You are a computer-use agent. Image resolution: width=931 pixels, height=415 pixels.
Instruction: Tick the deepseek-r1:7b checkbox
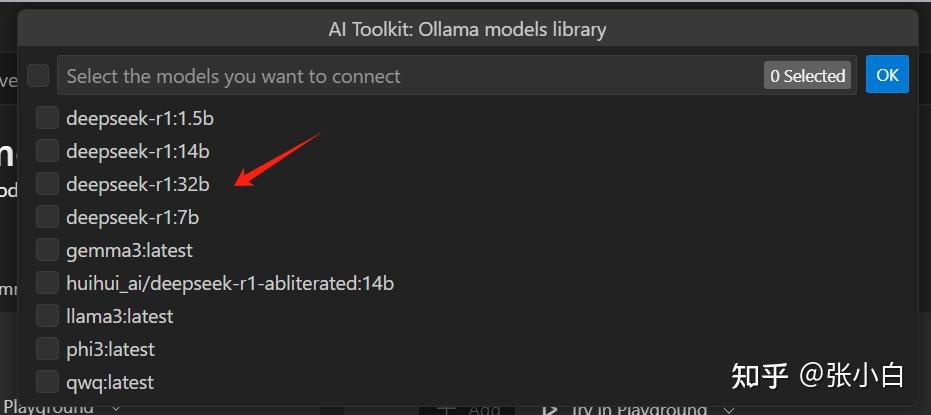[x=47, y=217]
